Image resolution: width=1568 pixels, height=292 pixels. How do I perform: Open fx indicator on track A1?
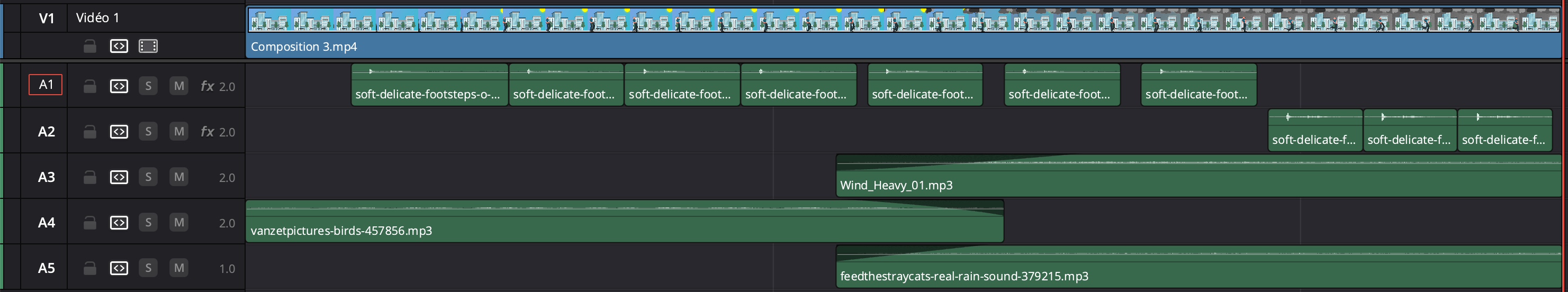coord(207,86)
